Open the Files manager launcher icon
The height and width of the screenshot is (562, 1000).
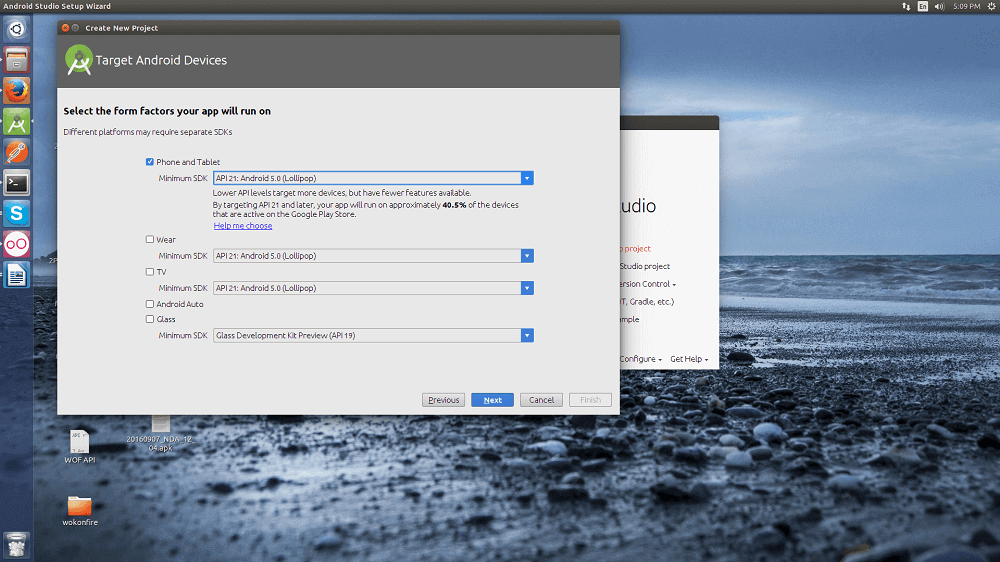(x=16, y=60)
